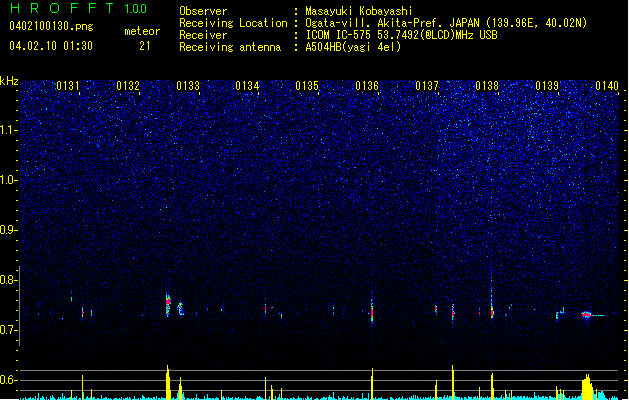
Task: Click time marker 0137
Action: click(x=427, y=86)
